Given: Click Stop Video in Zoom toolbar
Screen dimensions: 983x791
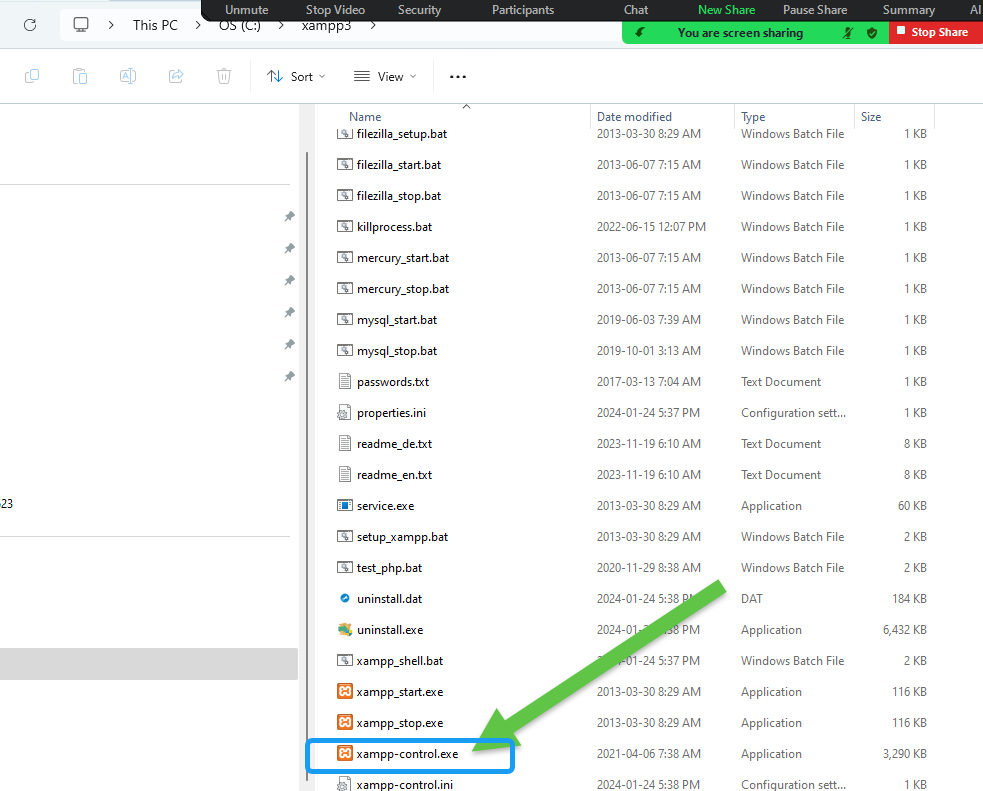Looking at the screenshot, I should click(x=335, y=10).
